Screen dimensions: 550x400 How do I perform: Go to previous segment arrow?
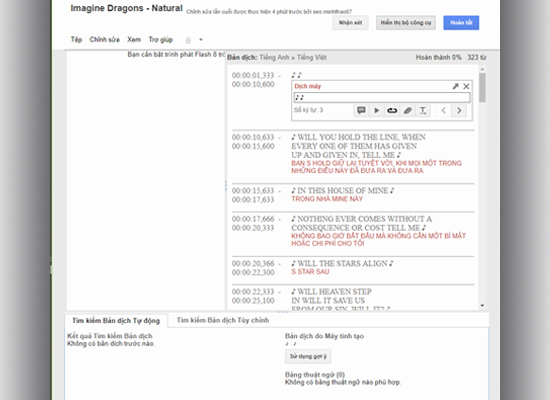[x=443, y=111]
